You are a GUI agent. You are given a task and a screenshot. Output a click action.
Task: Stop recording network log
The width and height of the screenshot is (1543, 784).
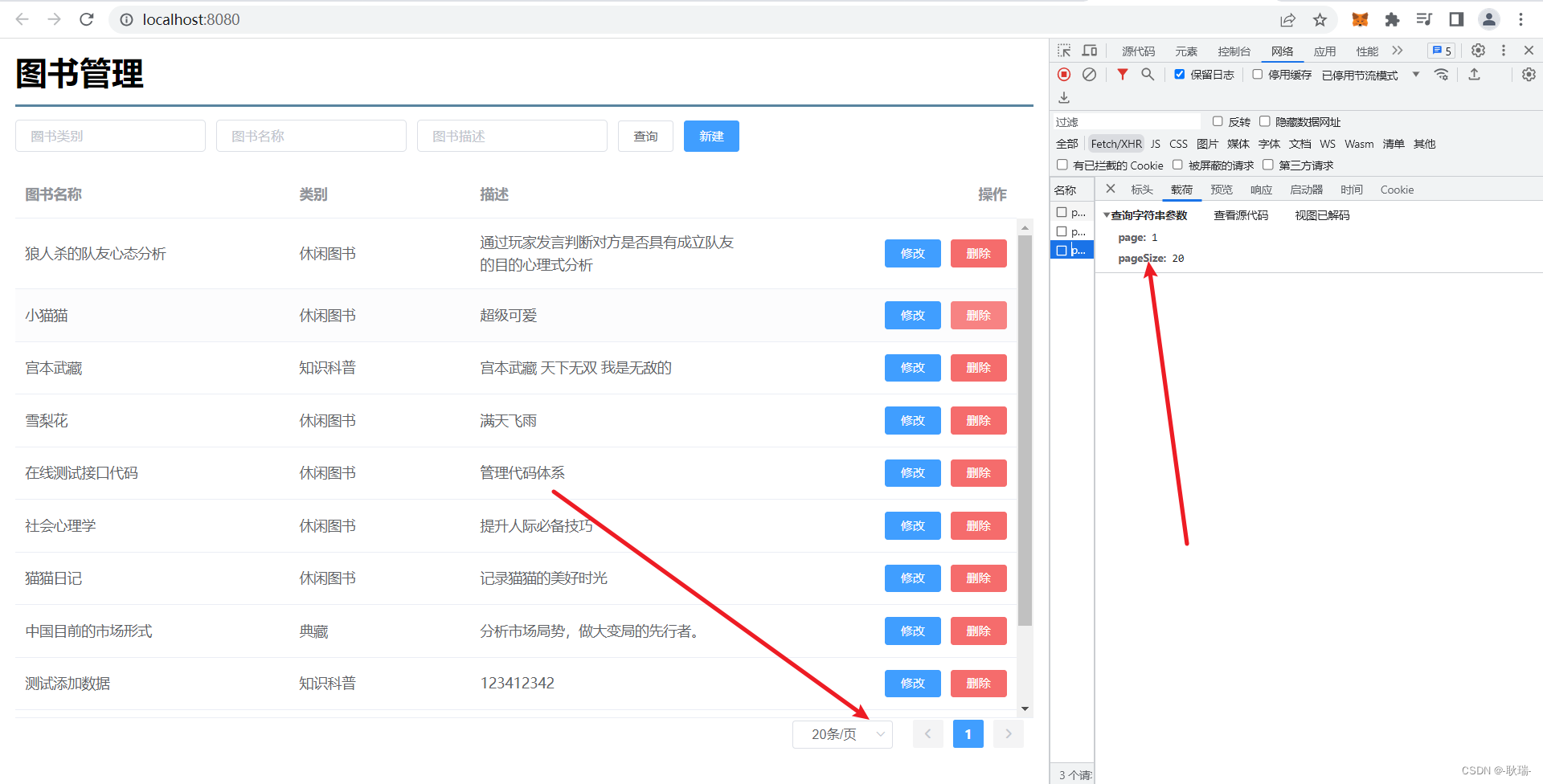pos(1064,75)
